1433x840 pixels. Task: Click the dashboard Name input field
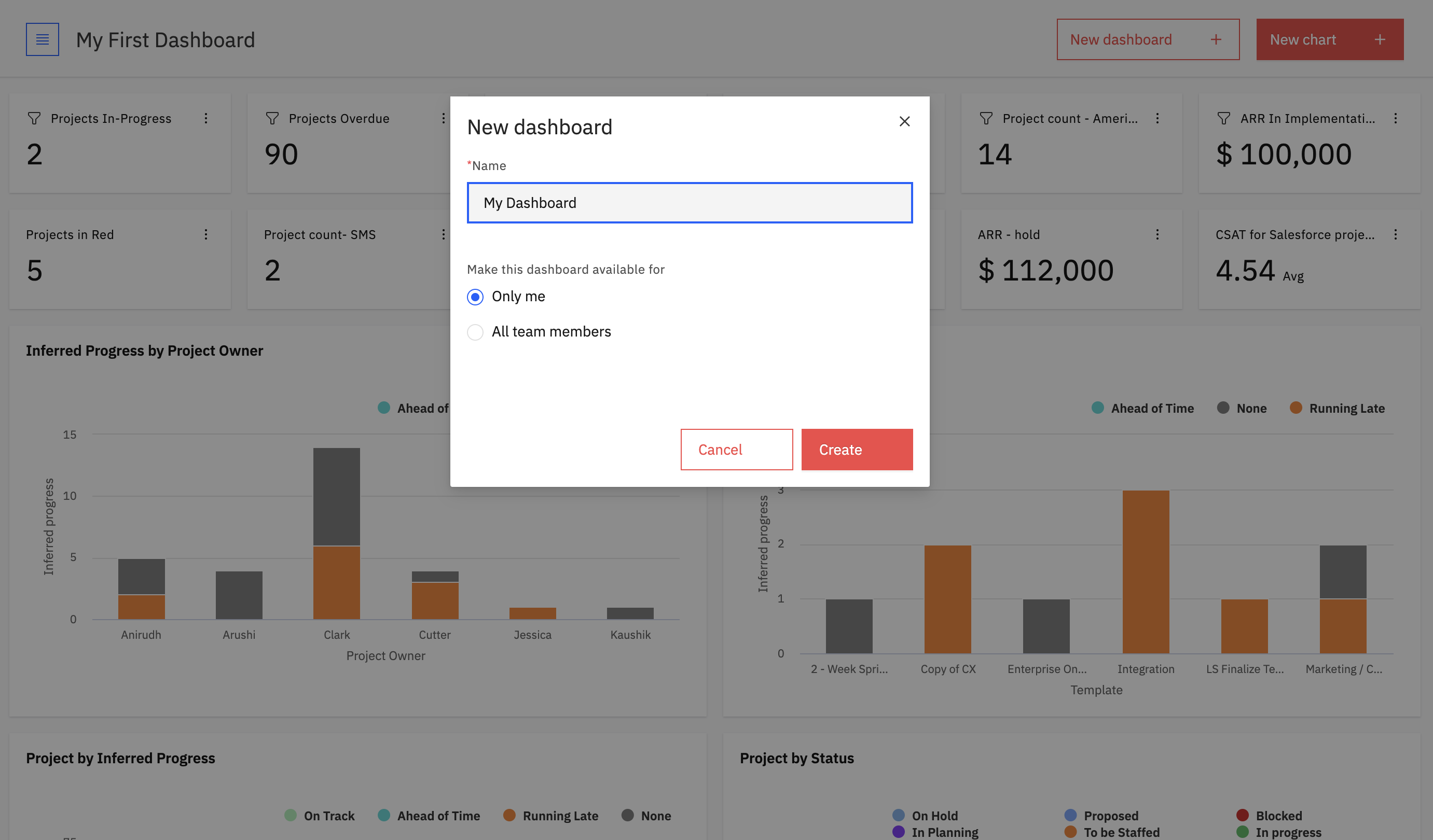(689, 203)
